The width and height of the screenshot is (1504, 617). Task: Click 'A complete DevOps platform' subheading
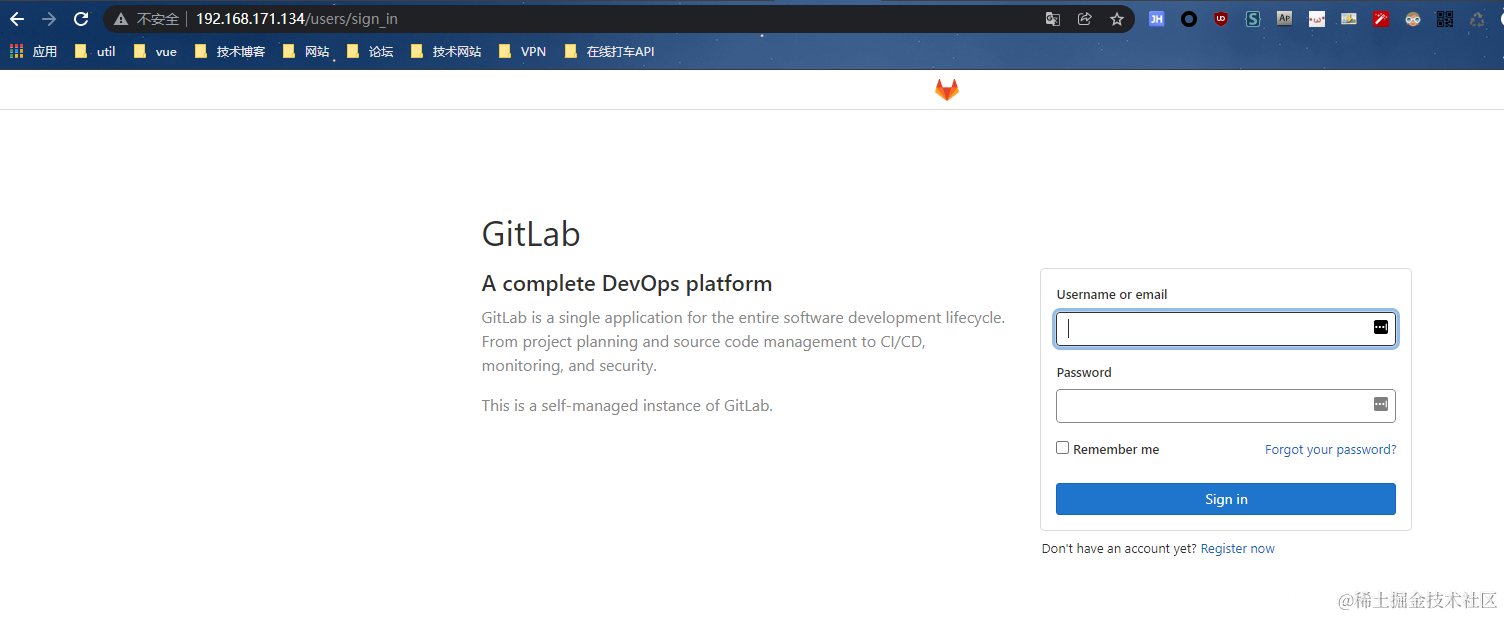(x=627, y=284)
